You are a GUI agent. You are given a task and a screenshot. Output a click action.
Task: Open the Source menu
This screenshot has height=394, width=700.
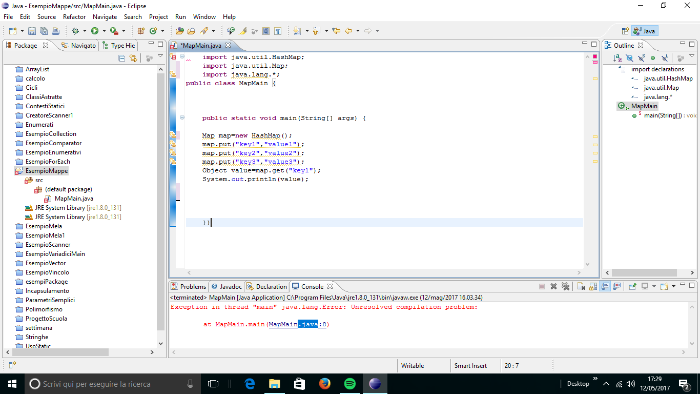(46, 17)
